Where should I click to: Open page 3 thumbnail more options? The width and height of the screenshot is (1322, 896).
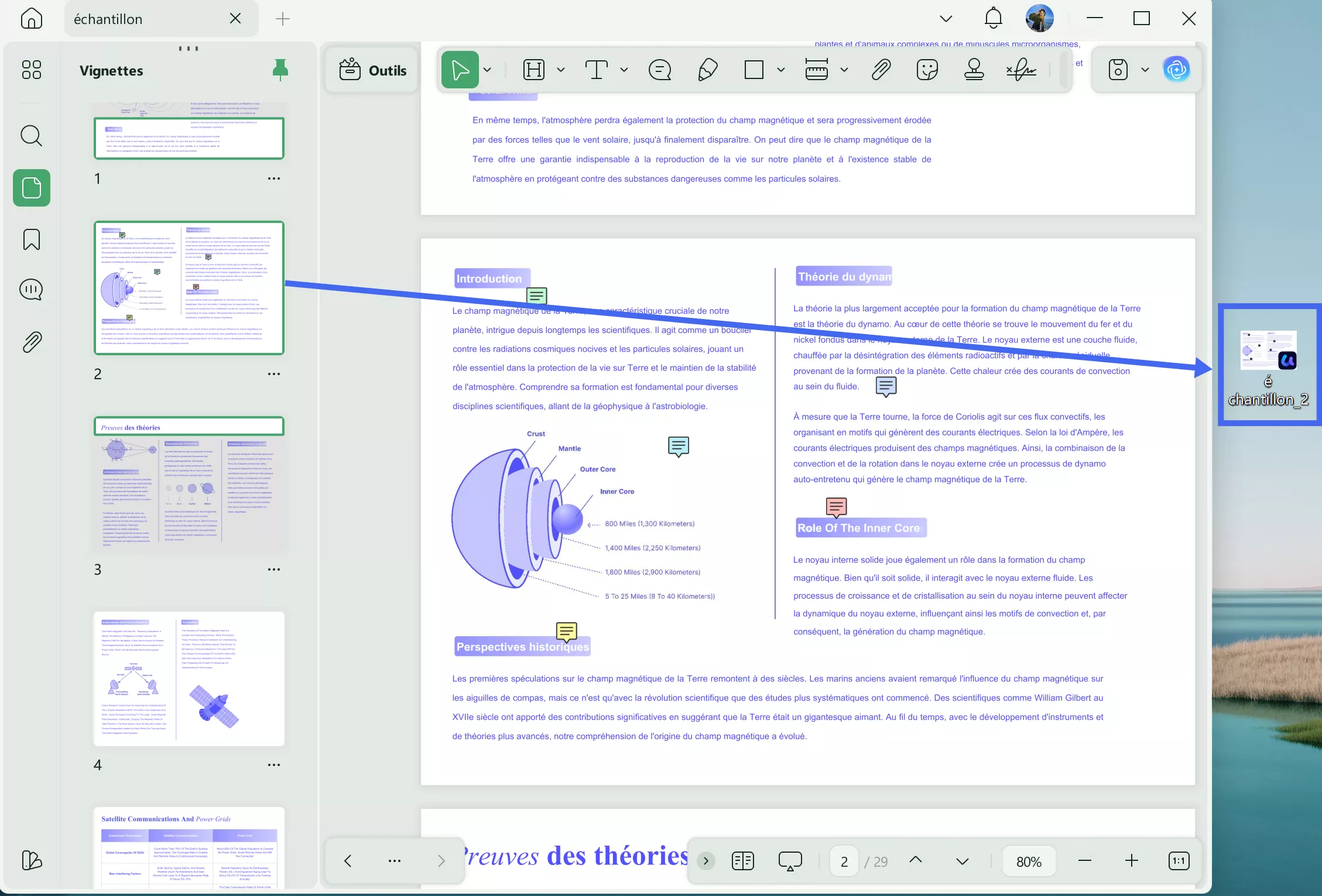274,569
